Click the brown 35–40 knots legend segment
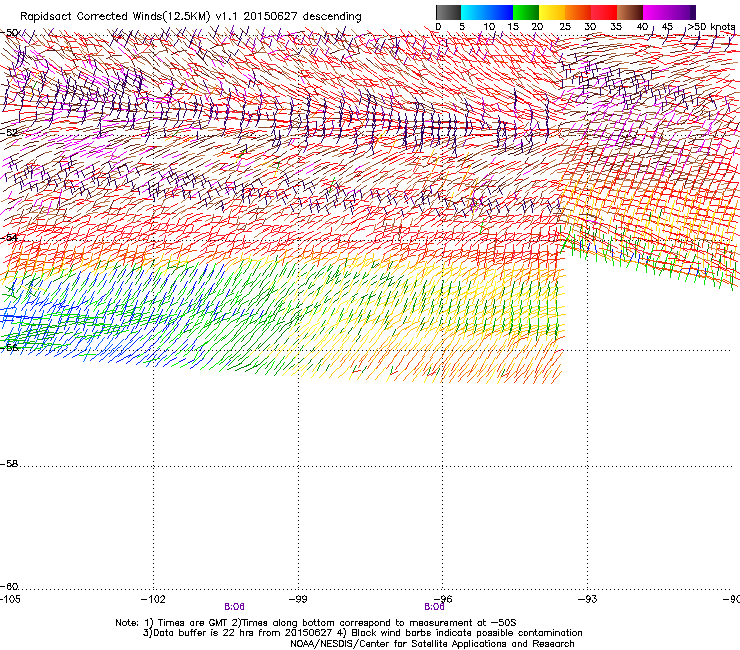 point(630,12)
